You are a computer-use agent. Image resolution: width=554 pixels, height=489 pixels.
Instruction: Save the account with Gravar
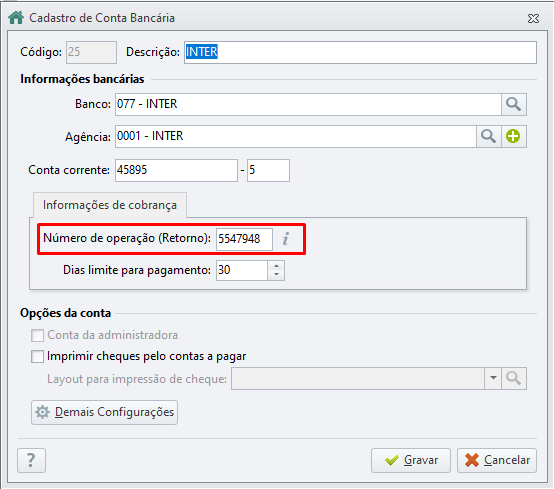click(411, 460)
